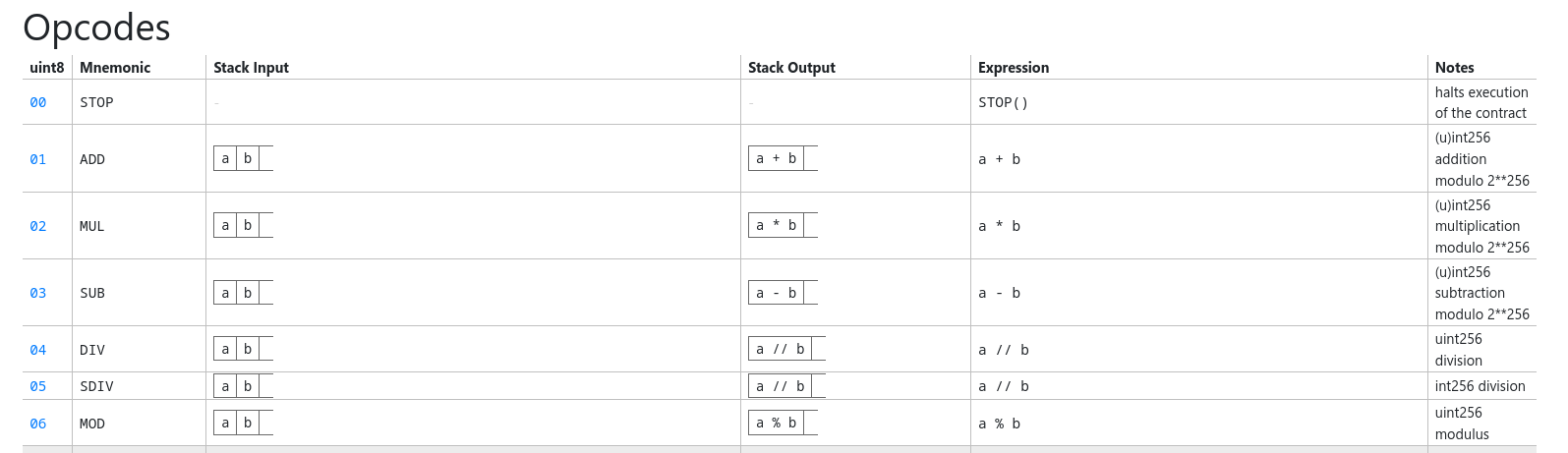Select the 'a % b' stack output box
The image size is (1568, 453).
777,423
